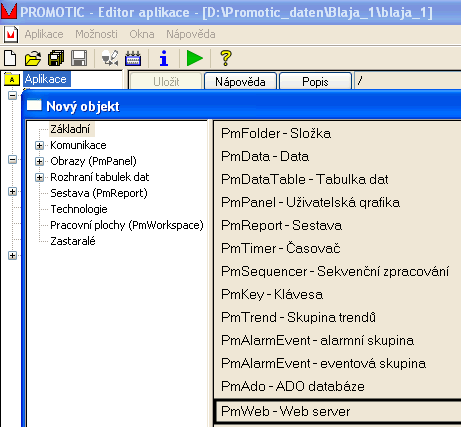Click the blue info icon in the toolbar
This screenshot has width=461, height=427.
point(164,58)
